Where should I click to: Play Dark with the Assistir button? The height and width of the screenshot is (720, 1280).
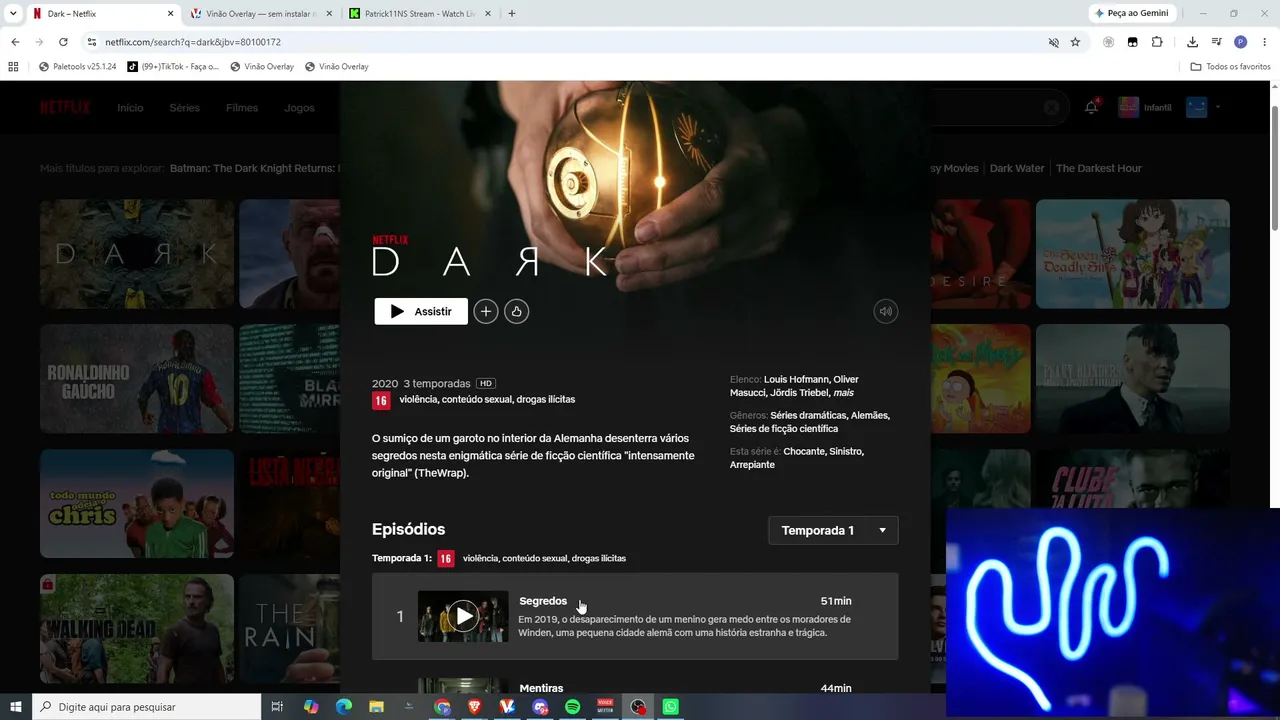[x=421, y=311]
